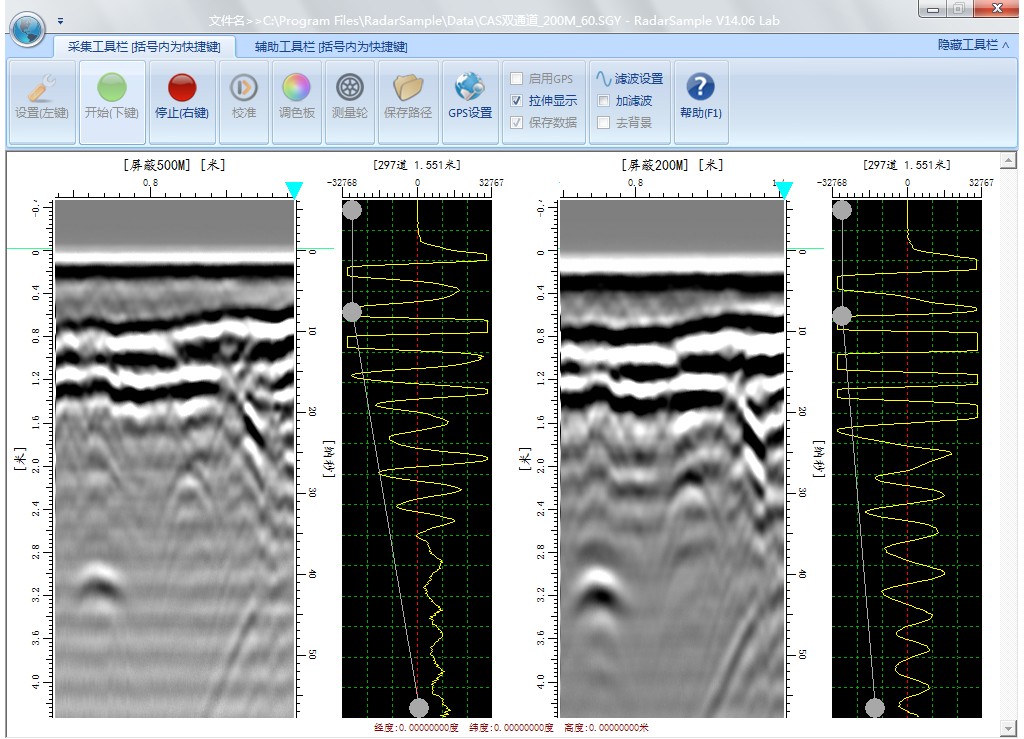1024x739 pixels.
Task: Click top gain handle on left waveform panel
Action: pyautogui.click(x=352, y=210)
